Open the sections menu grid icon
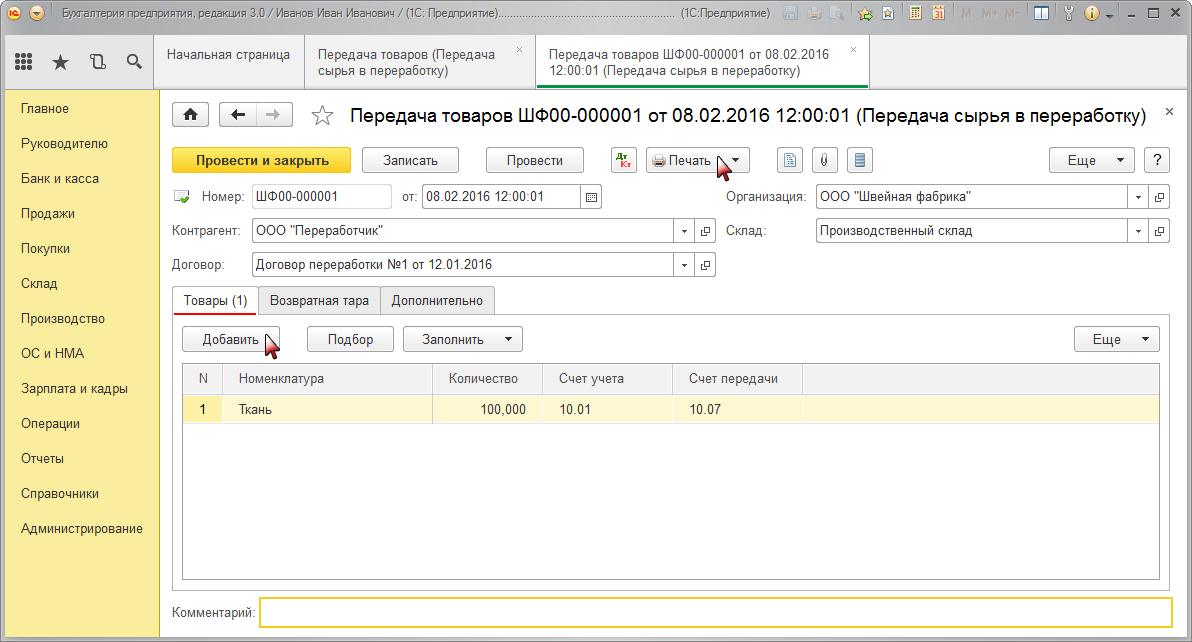 pos(24,62)
